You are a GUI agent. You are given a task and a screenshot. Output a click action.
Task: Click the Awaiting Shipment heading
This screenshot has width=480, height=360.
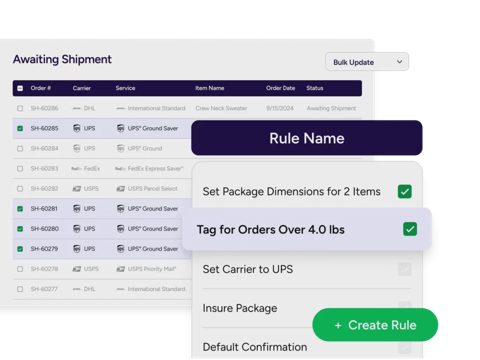tap(62, 59)
